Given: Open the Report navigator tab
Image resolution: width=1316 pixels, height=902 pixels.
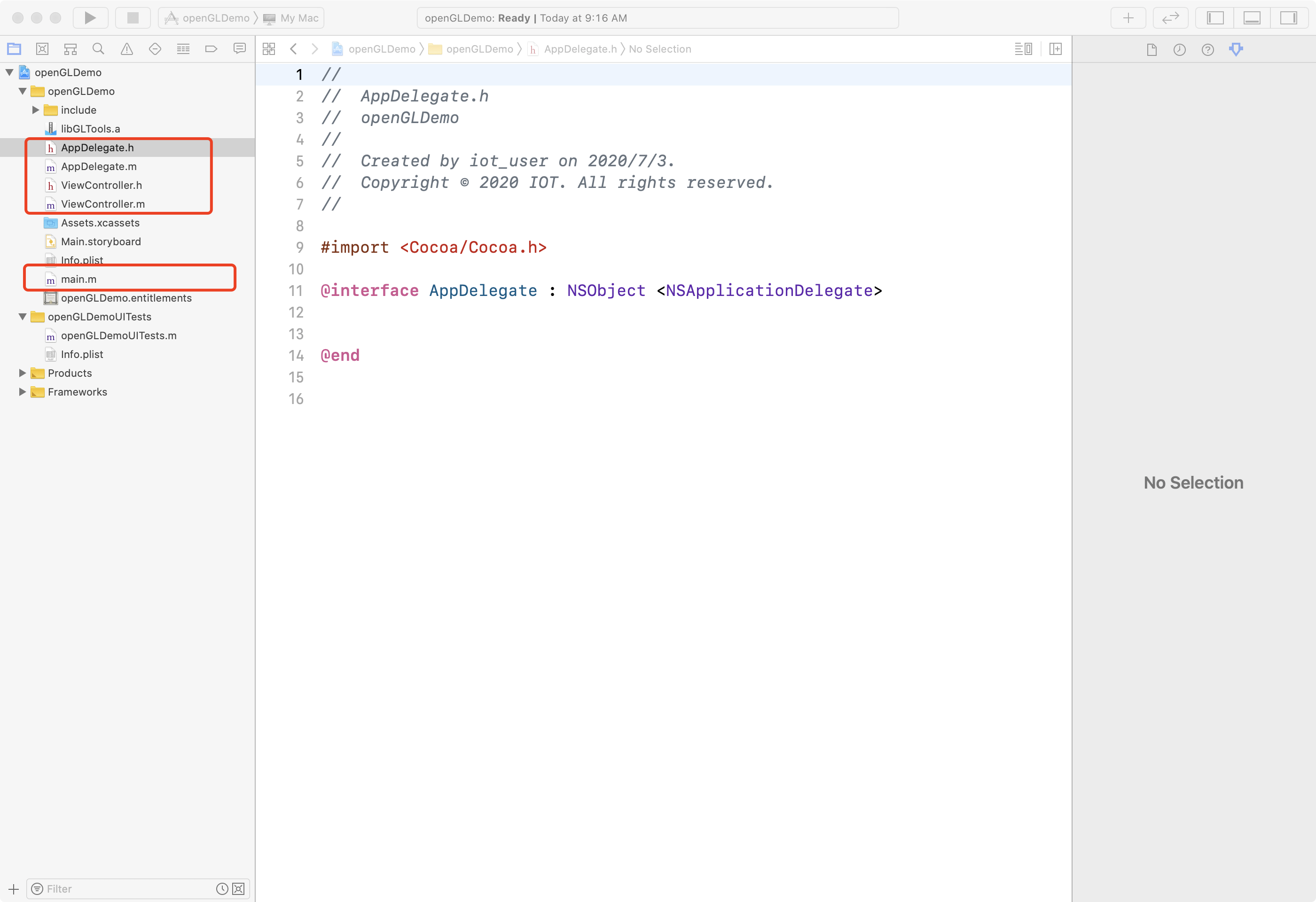Looking at the screenshot, I should [x=240, y=49].
